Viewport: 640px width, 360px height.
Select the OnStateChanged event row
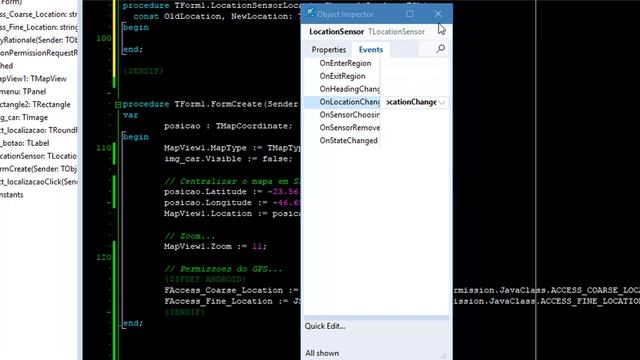tap(349, 141)
